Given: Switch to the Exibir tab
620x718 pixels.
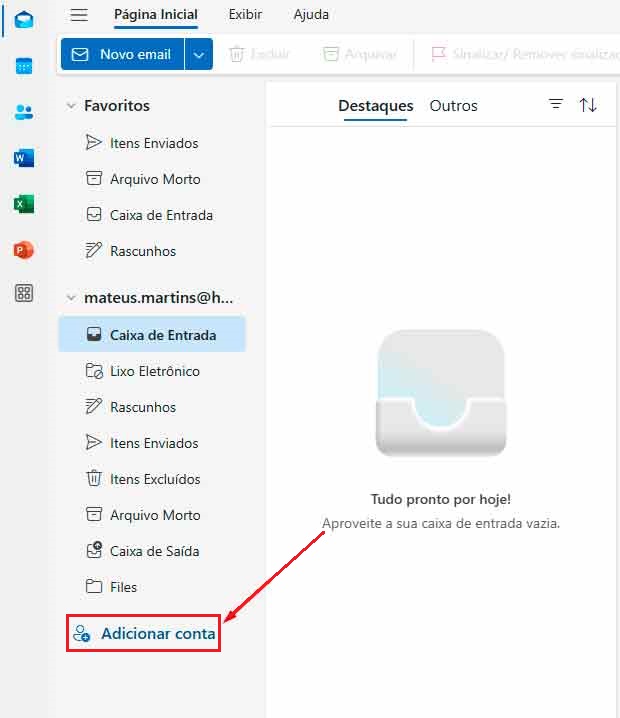Looking at the screenshot, I should 245,15.
